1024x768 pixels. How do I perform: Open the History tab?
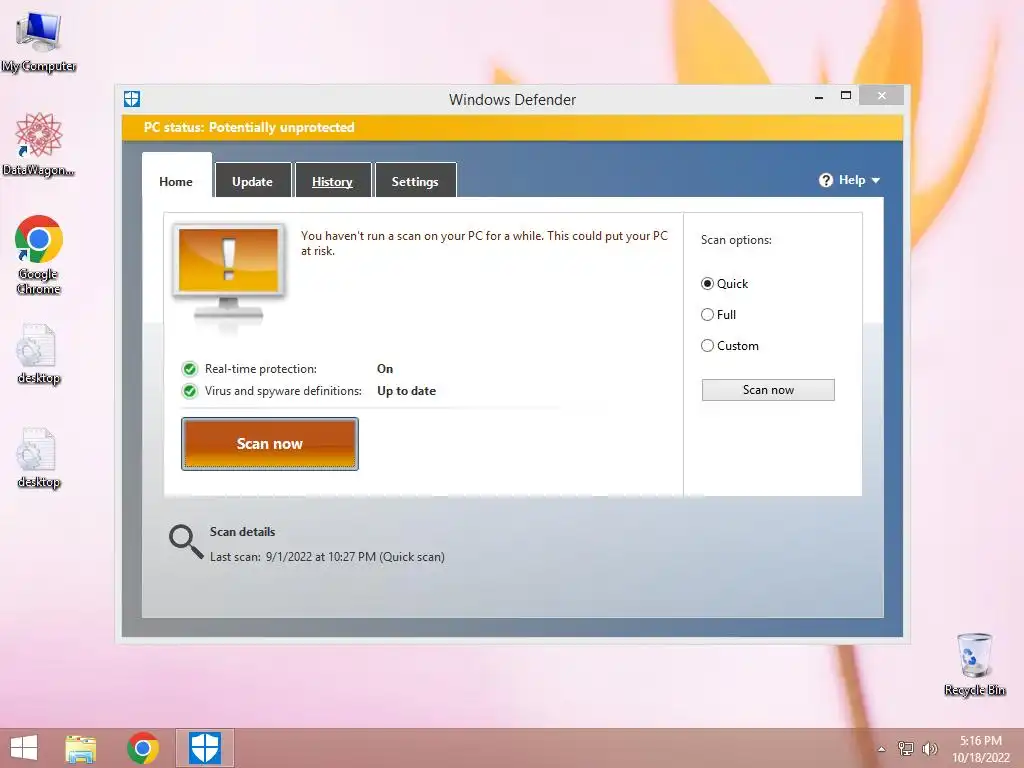pyautogui.click(x=332, y=181)
